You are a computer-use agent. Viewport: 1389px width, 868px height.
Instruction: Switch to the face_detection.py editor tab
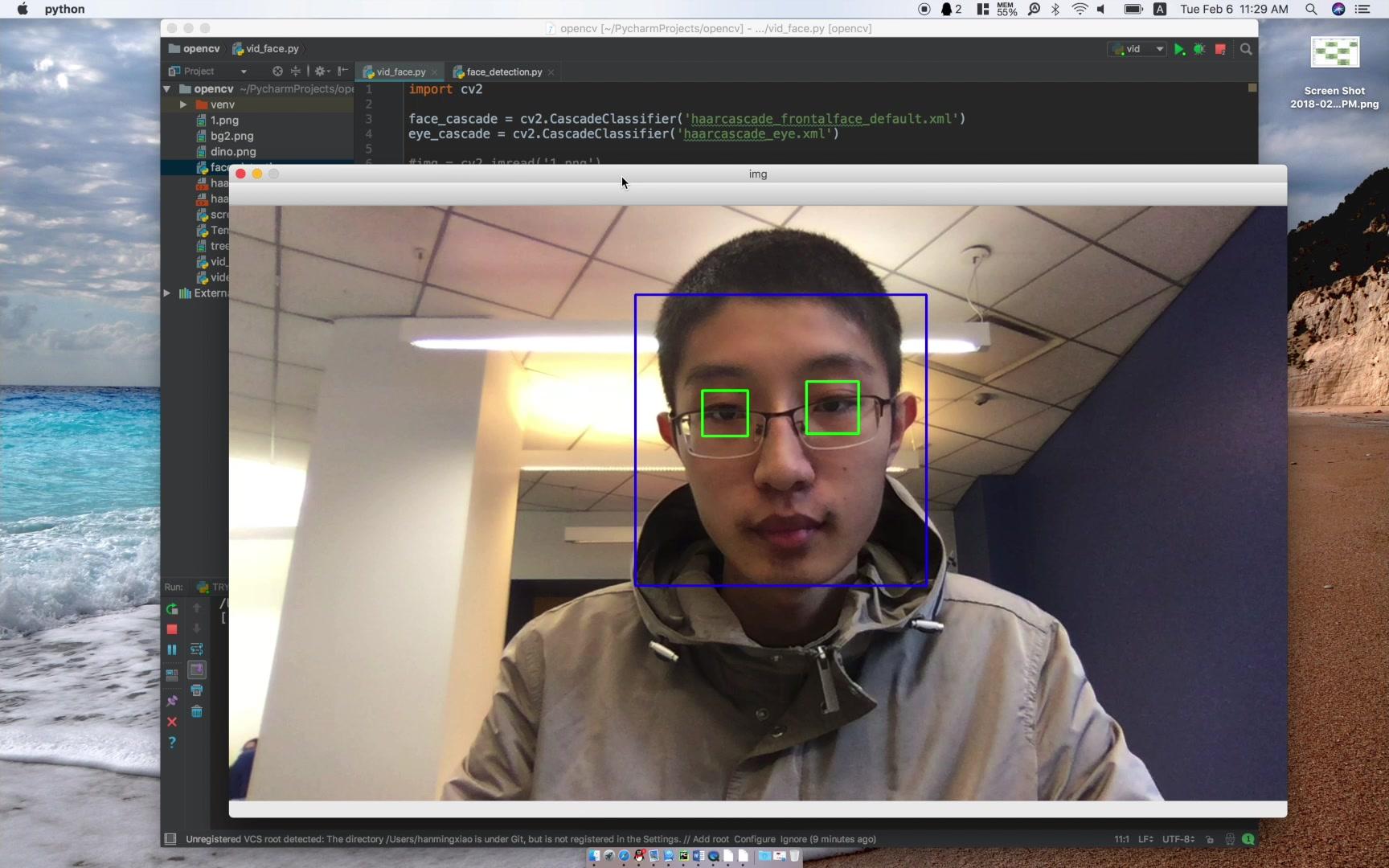503,72
